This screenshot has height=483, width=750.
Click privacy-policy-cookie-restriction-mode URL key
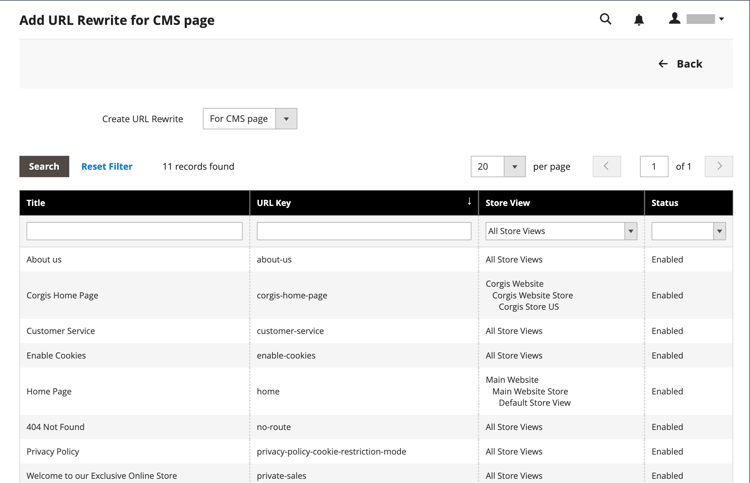pos(331,451)
